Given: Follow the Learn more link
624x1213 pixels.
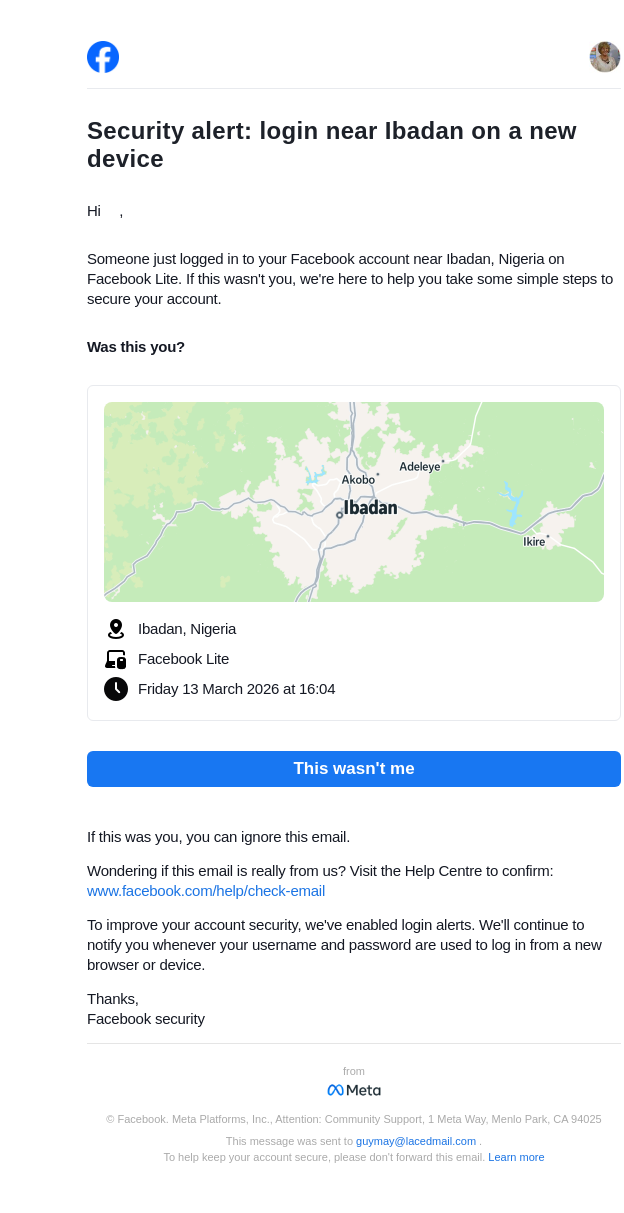Looking at the screenshot, I should click(x=516, y=1157).
